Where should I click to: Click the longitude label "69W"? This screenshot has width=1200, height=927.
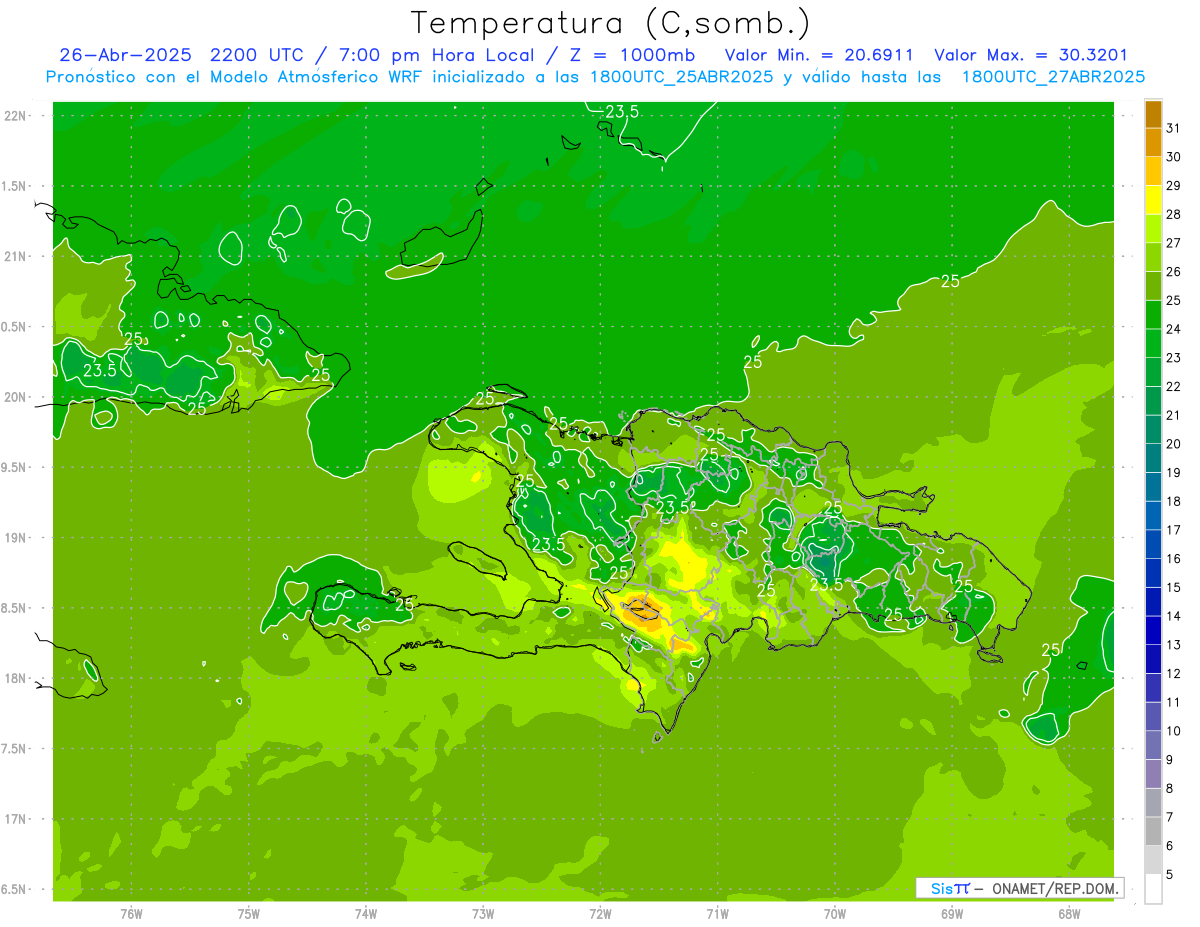[x=952, y=913]
